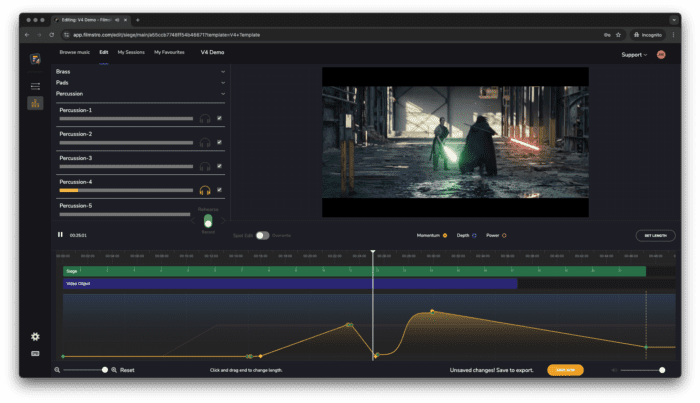The height and width of the screenshot is (403, 700).
Task: Bookmark this page with the star icon
Action: coord(618,34)
